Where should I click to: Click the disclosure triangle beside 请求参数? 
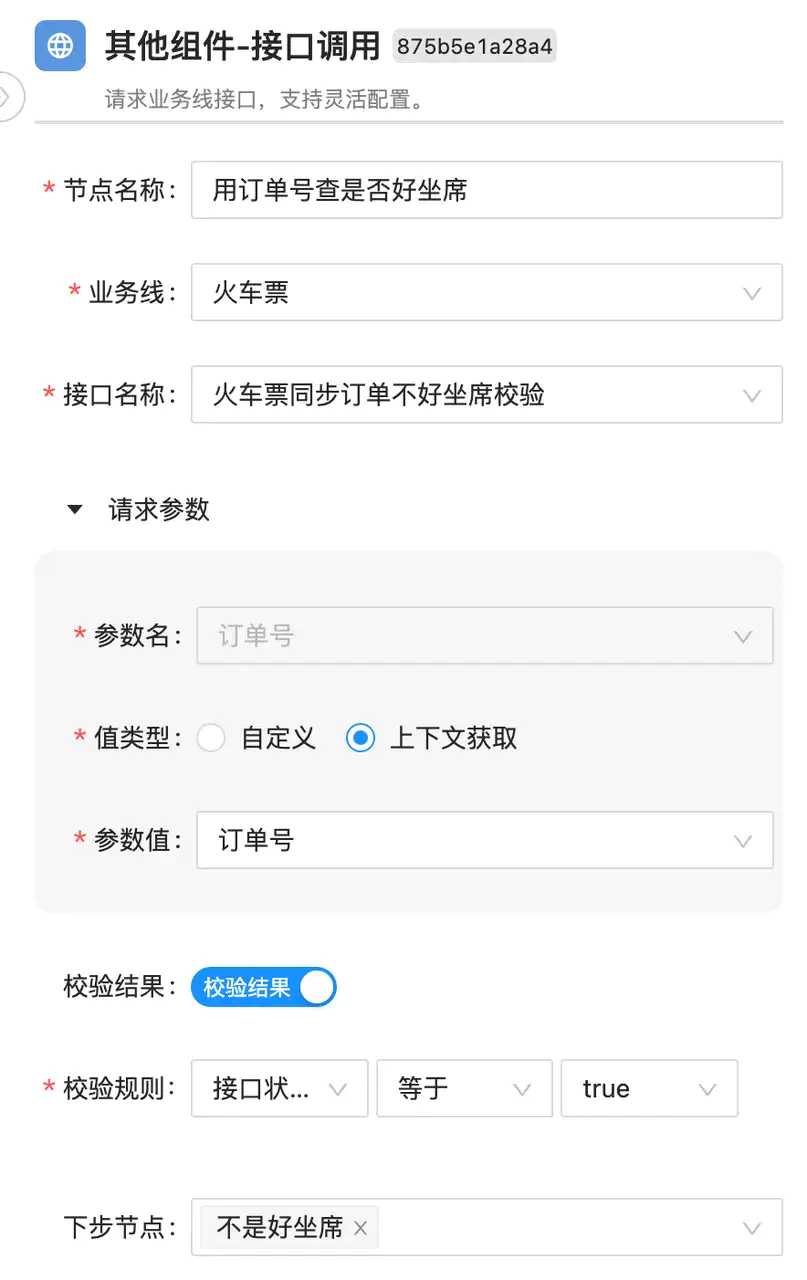point(74,509)
